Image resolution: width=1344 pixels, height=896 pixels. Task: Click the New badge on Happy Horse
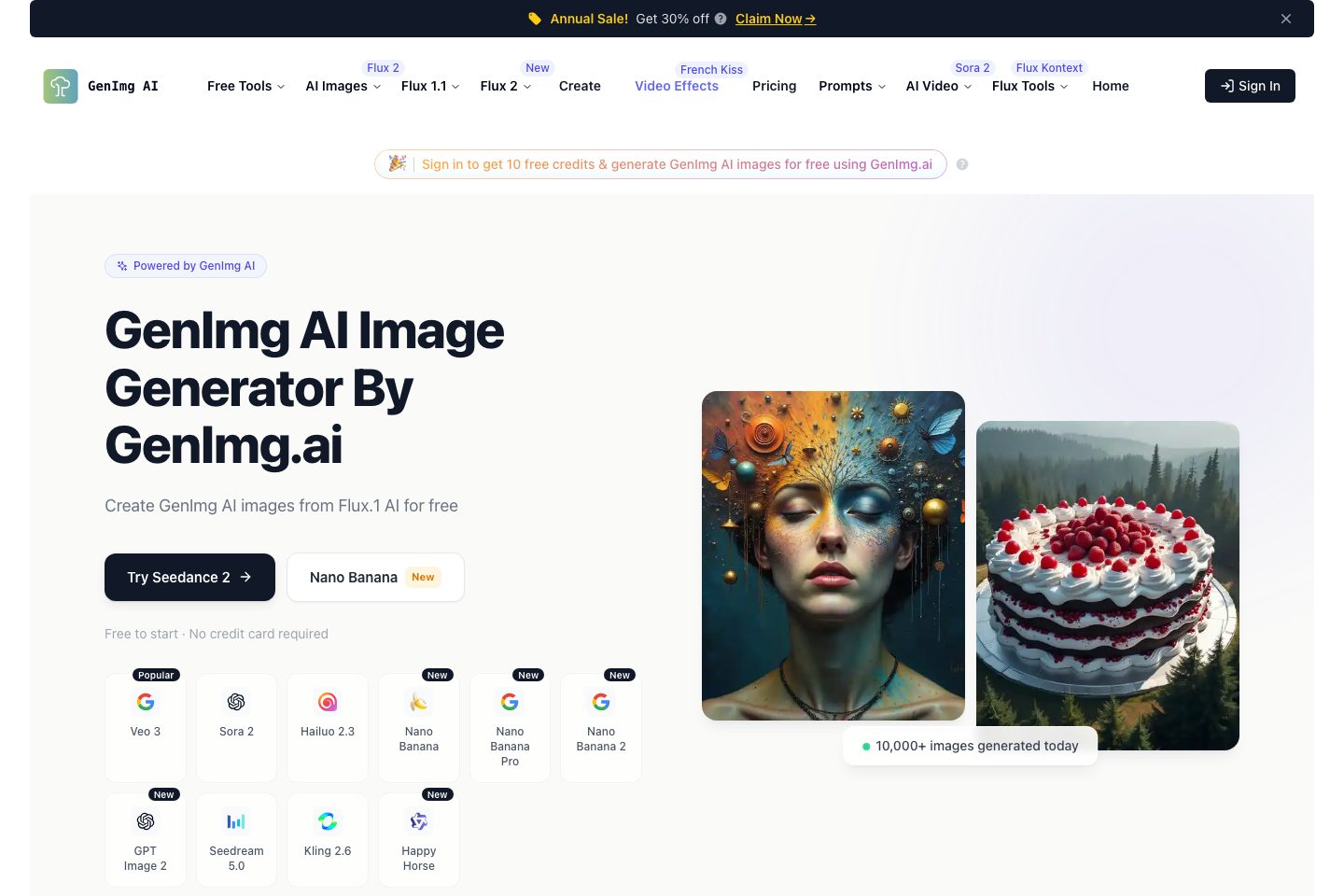(x=438, y=794)
